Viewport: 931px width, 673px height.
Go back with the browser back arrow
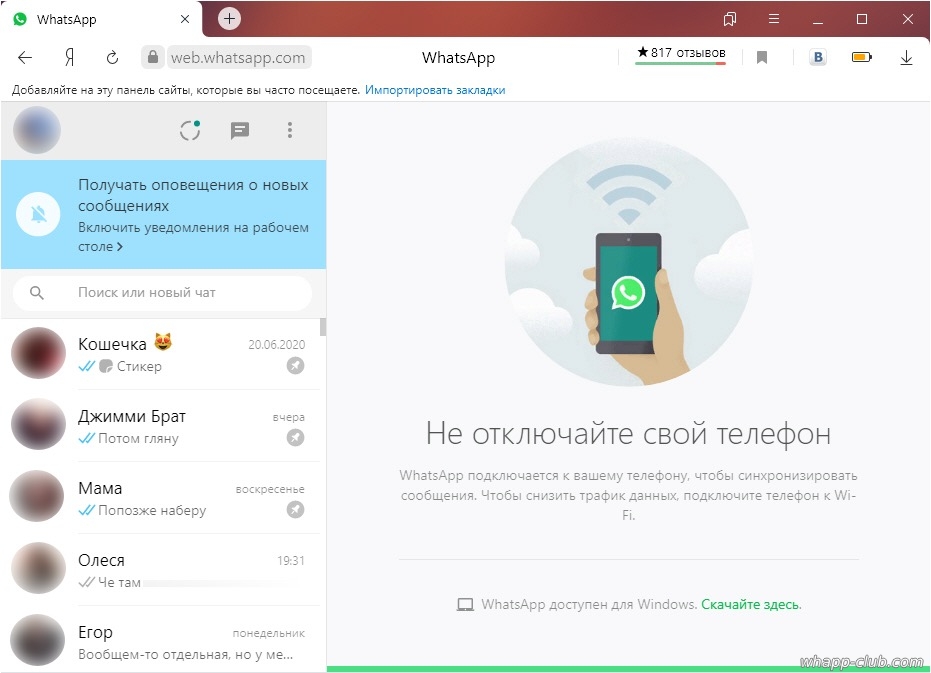[x=25, y=58]
